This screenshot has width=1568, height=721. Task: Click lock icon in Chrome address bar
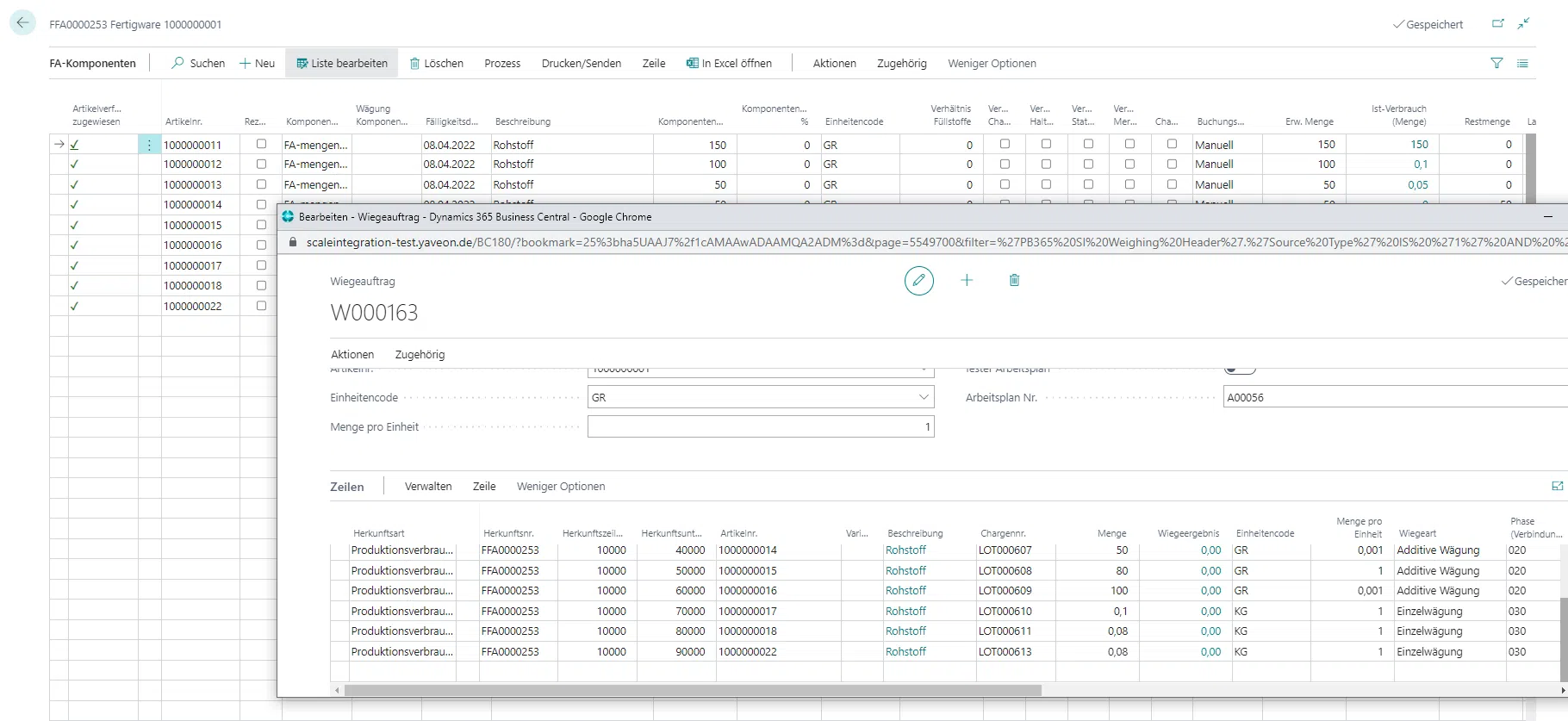coord(293,242)
